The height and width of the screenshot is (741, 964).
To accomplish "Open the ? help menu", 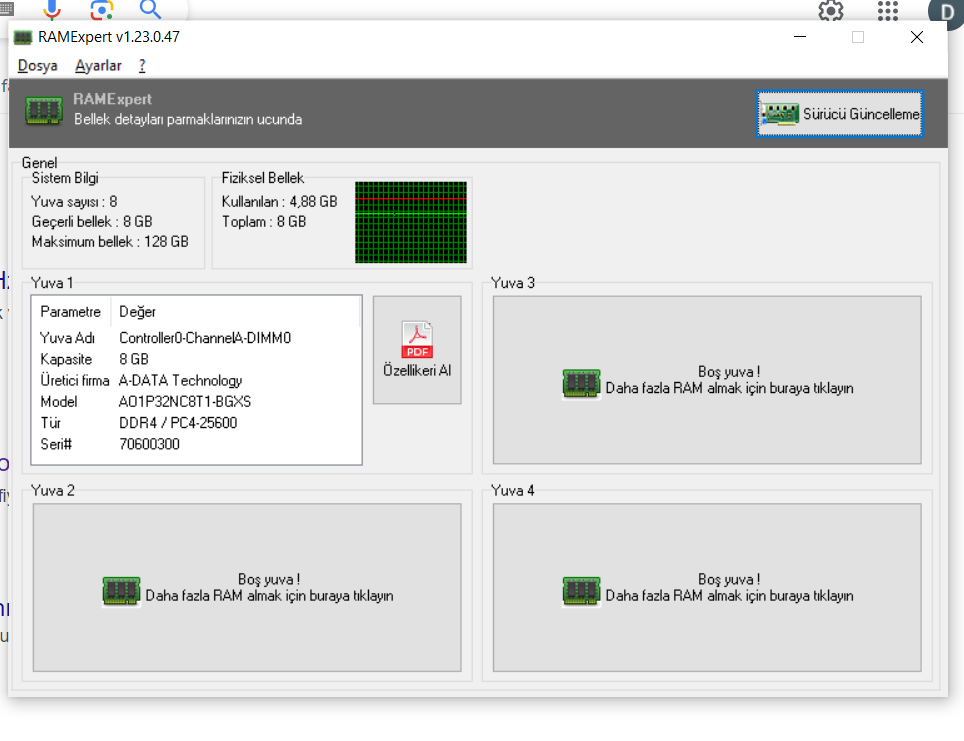I will 142,65.
